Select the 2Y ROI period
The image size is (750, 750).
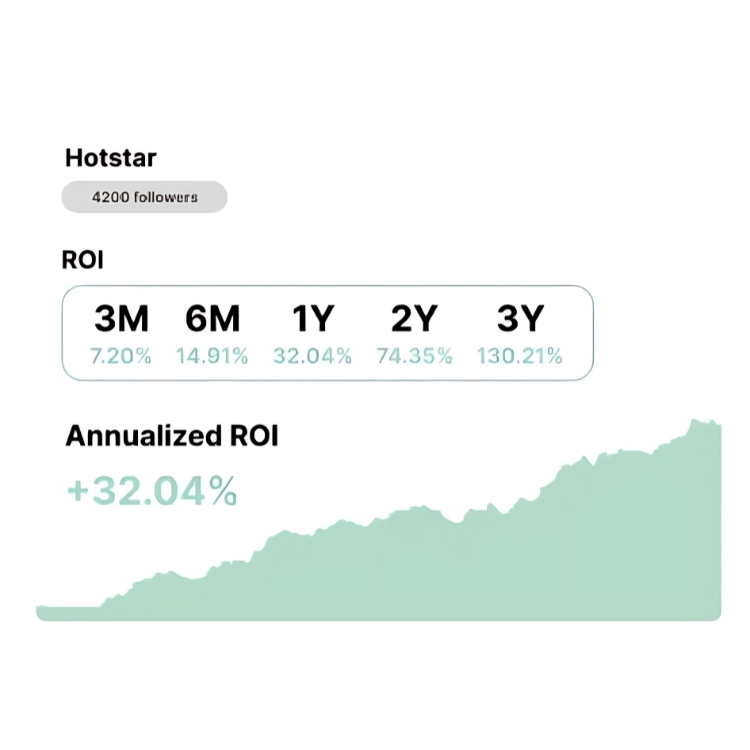(414, 319)
